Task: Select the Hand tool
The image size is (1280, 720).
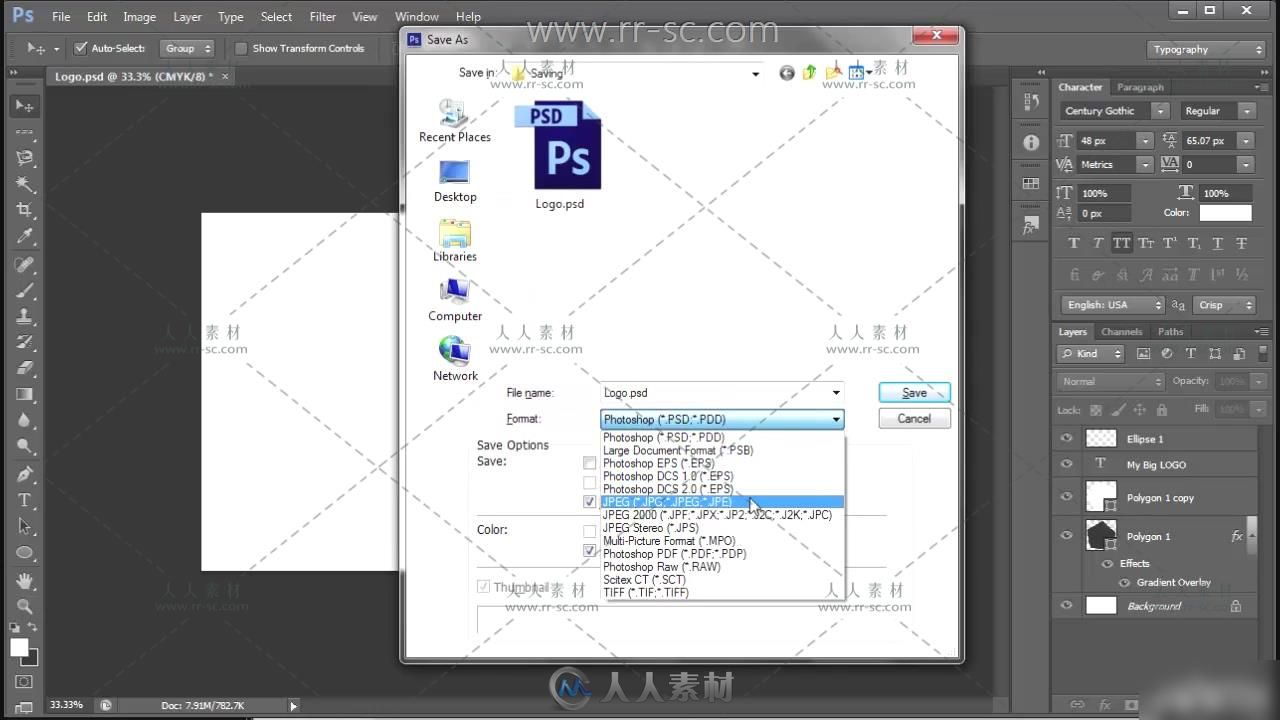Action: pos(24,580)
